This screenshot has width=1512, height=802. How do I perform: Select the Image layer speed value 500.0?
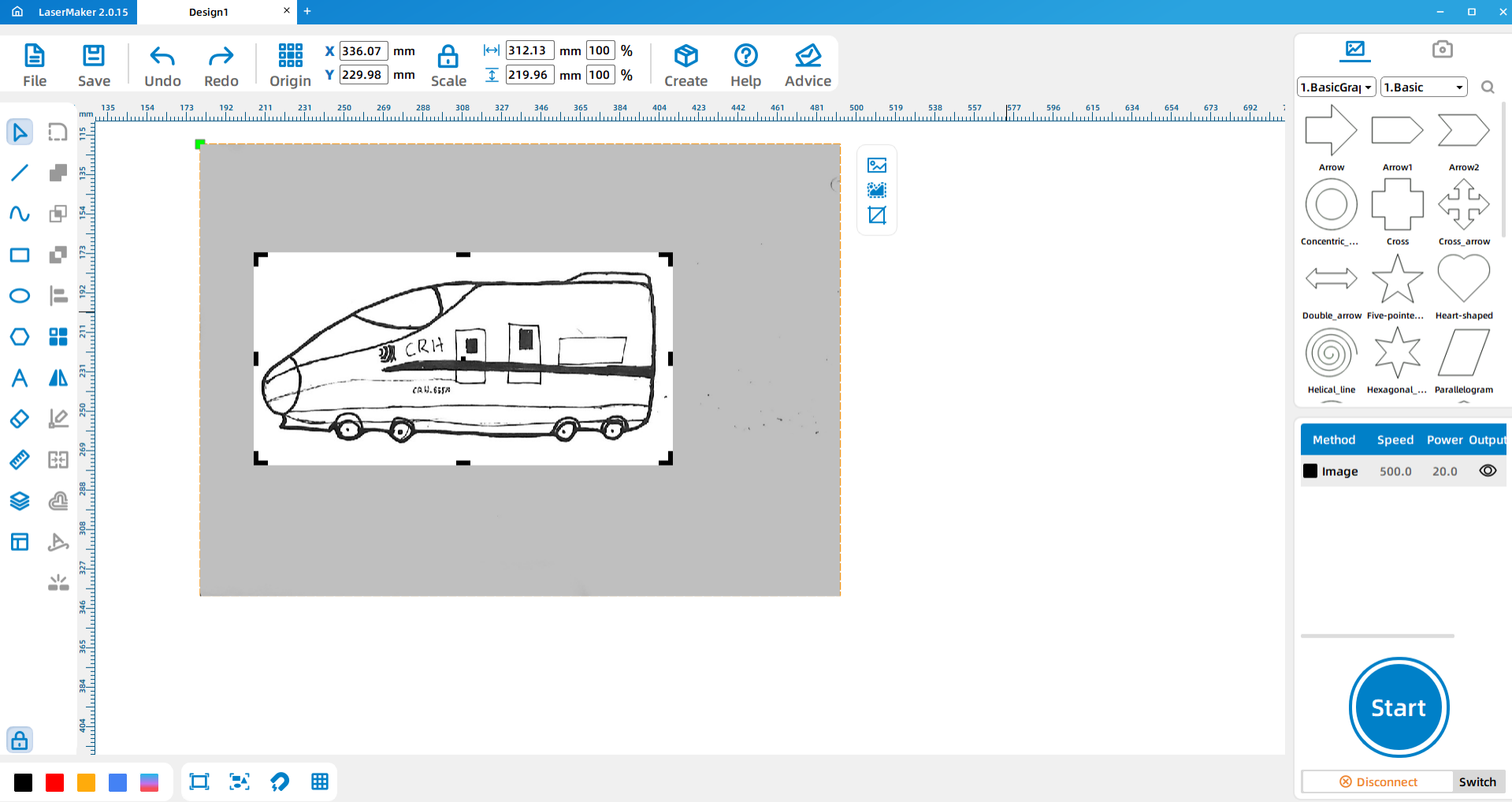1395,471
